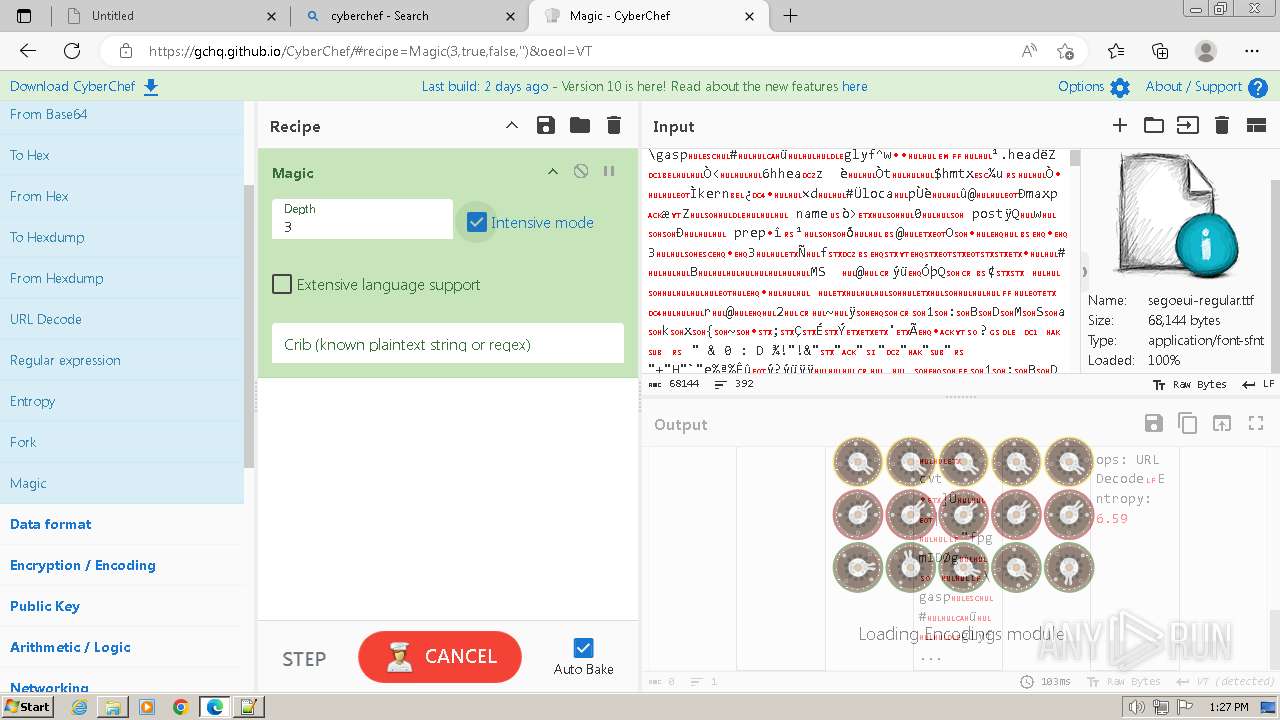
Task: Click the CANCEL bake button
Action: [440, 657]
